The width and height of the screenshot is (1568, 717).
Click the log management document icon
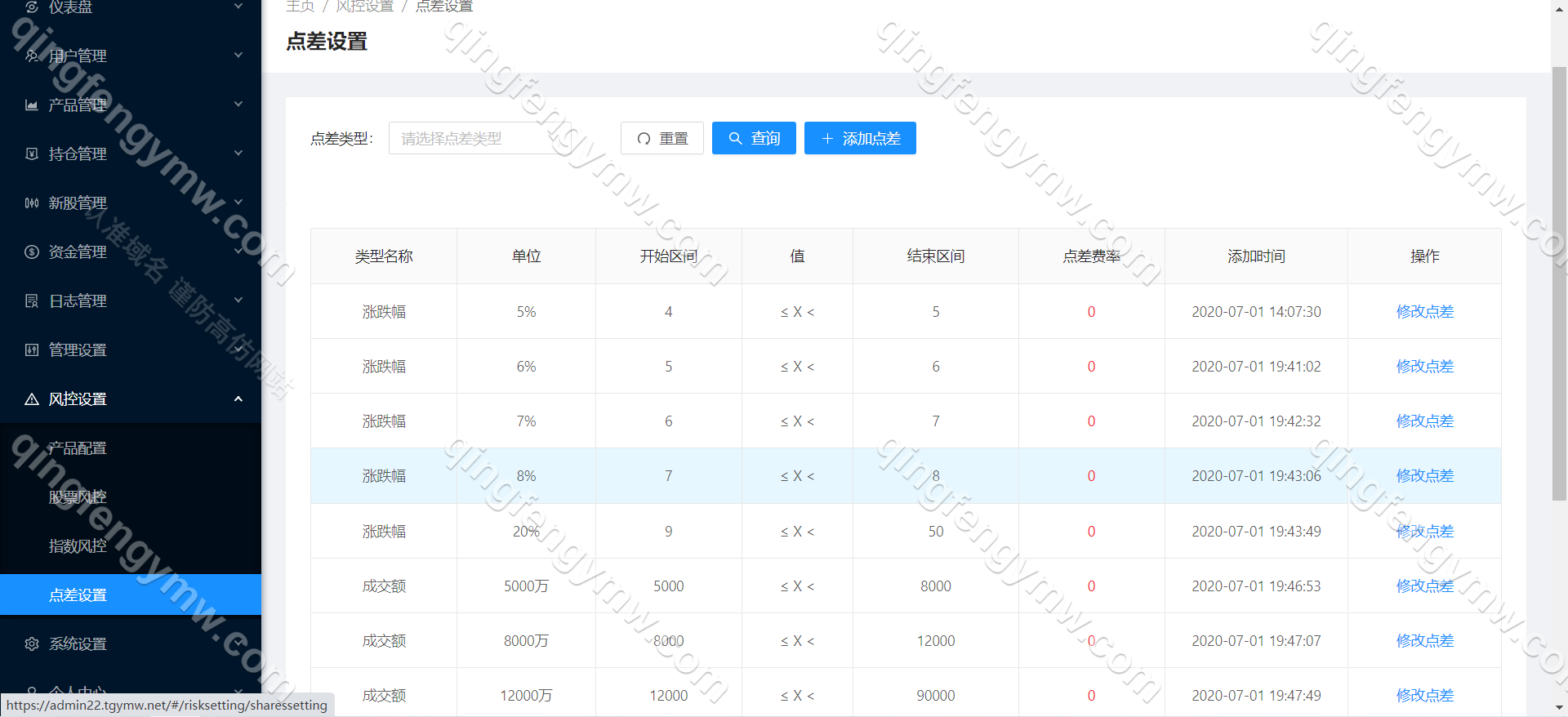[32, 301]
